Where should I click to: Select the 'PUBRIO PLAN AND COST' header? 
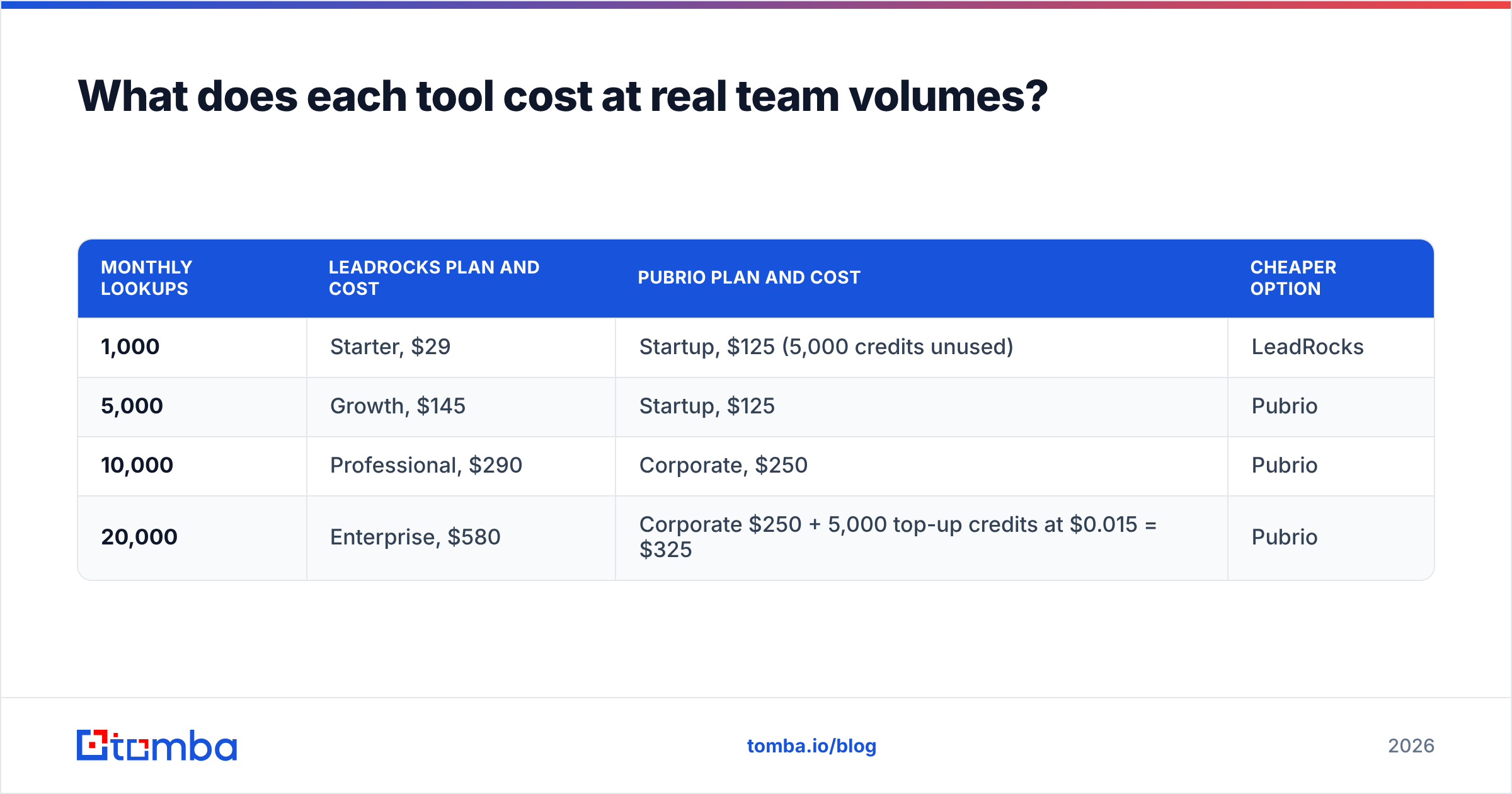coord(922,278)
